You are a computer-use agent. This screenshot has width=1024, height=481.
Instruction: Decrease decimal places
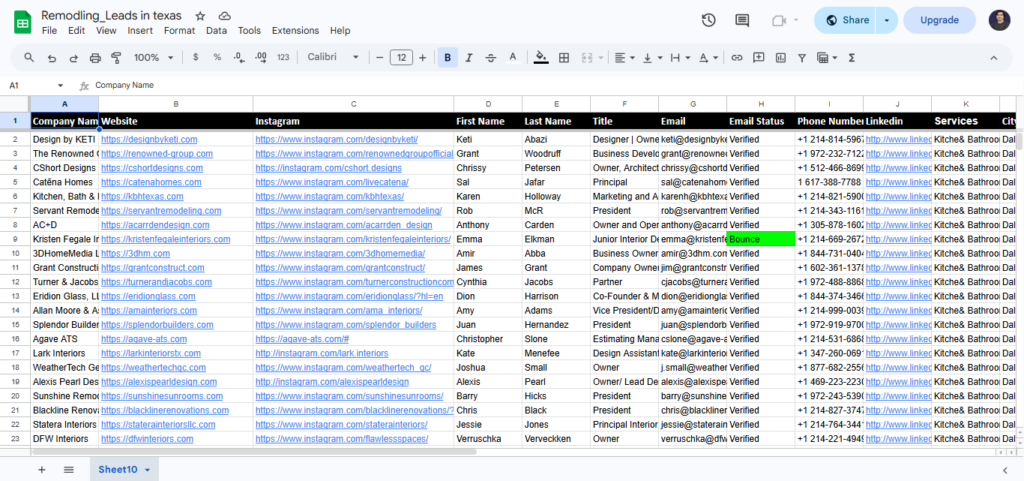tap(238, 57)
